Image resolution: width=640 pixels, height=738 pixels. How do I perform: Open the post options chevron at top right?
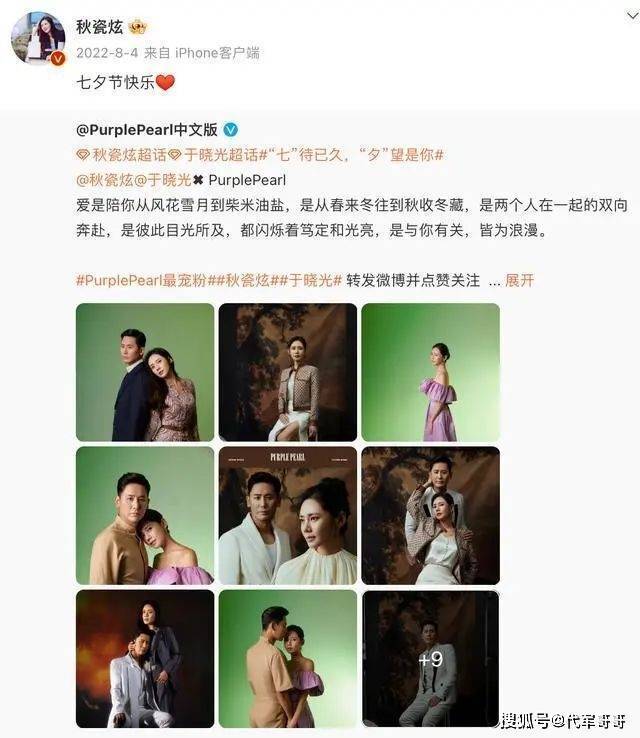coord(632,16)
